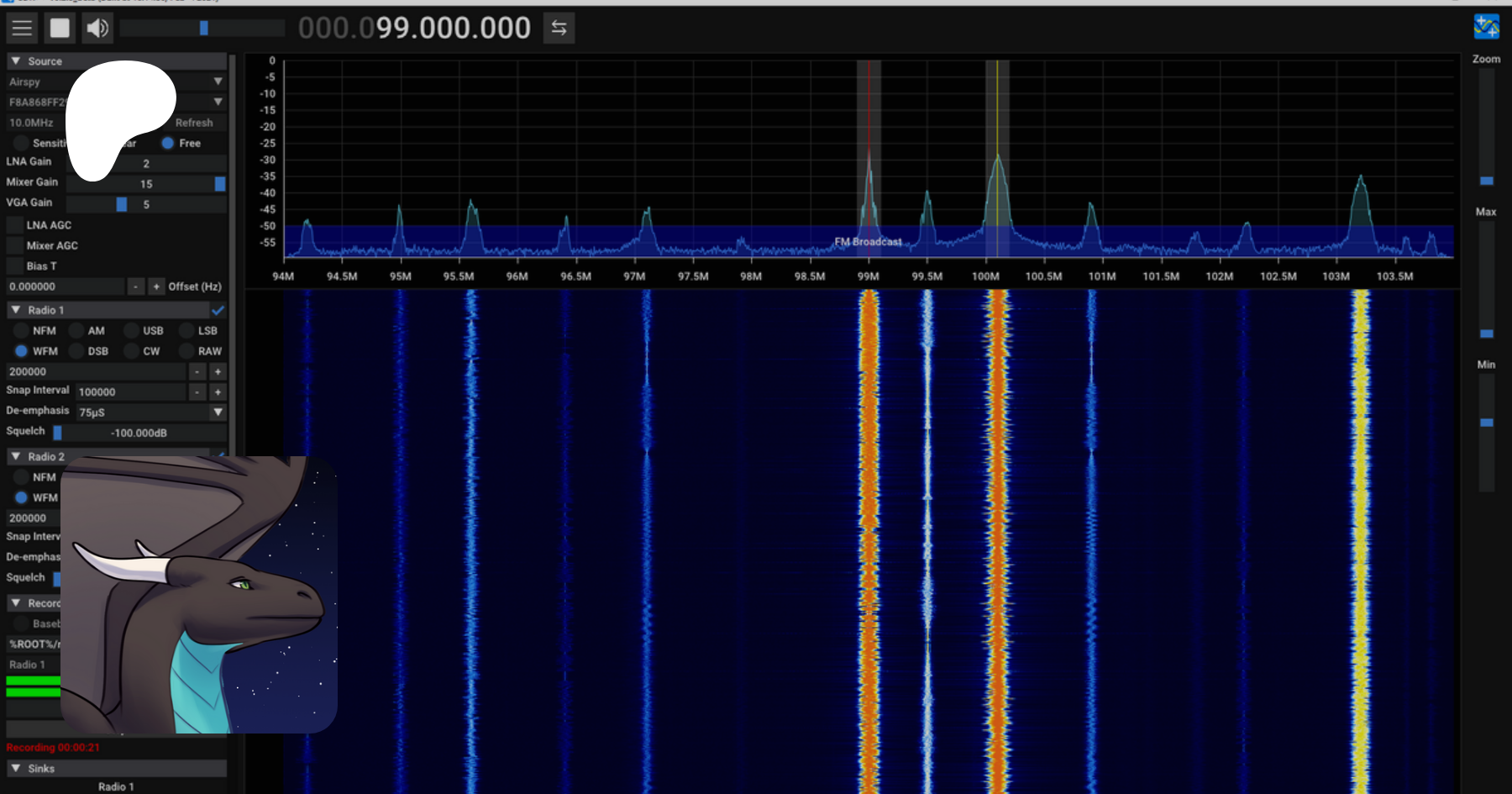Collapse the Radio 1 section
This screenshot has width=1512, height=794.
click(16, 310)
